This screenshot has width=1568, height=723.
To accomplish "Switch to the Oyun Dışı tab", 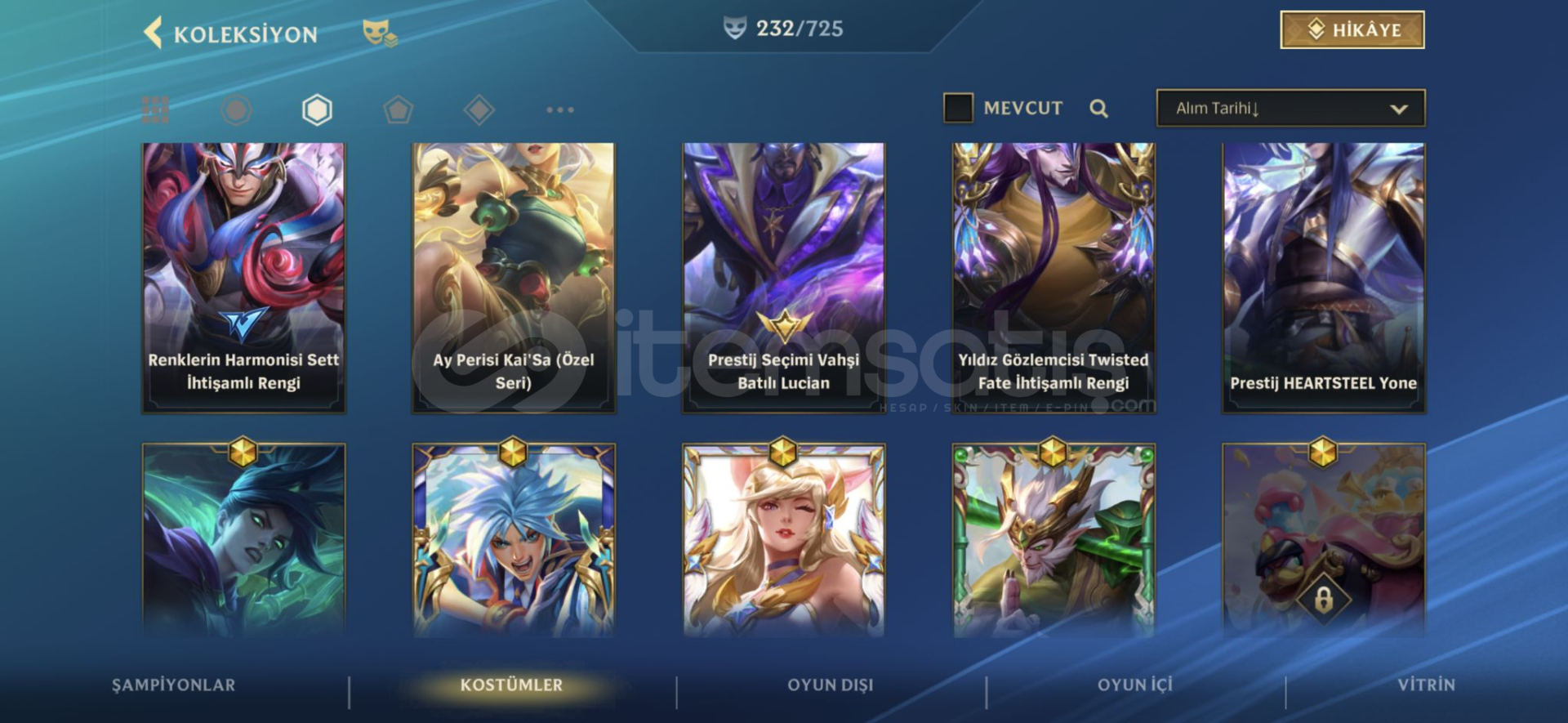I will tap(831, 685).
